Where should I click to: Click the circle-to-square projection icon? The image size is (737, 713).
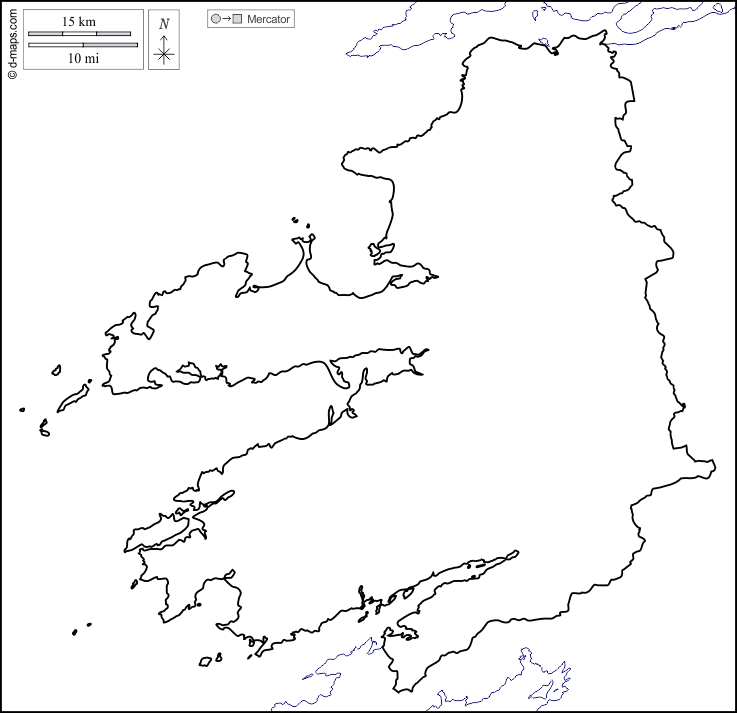pos(227,19)
